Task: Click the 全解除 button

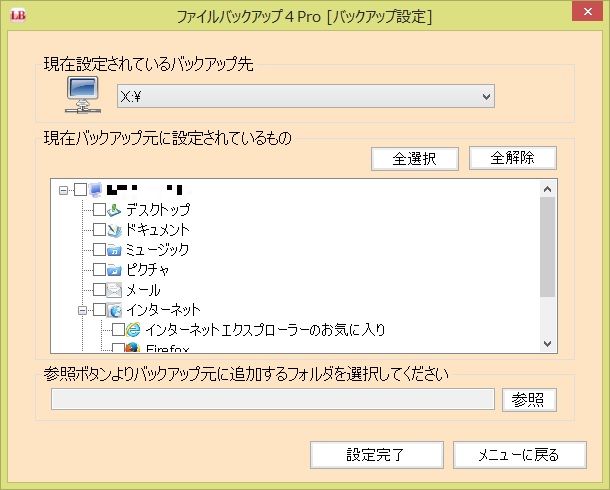Action: (513, 158)
